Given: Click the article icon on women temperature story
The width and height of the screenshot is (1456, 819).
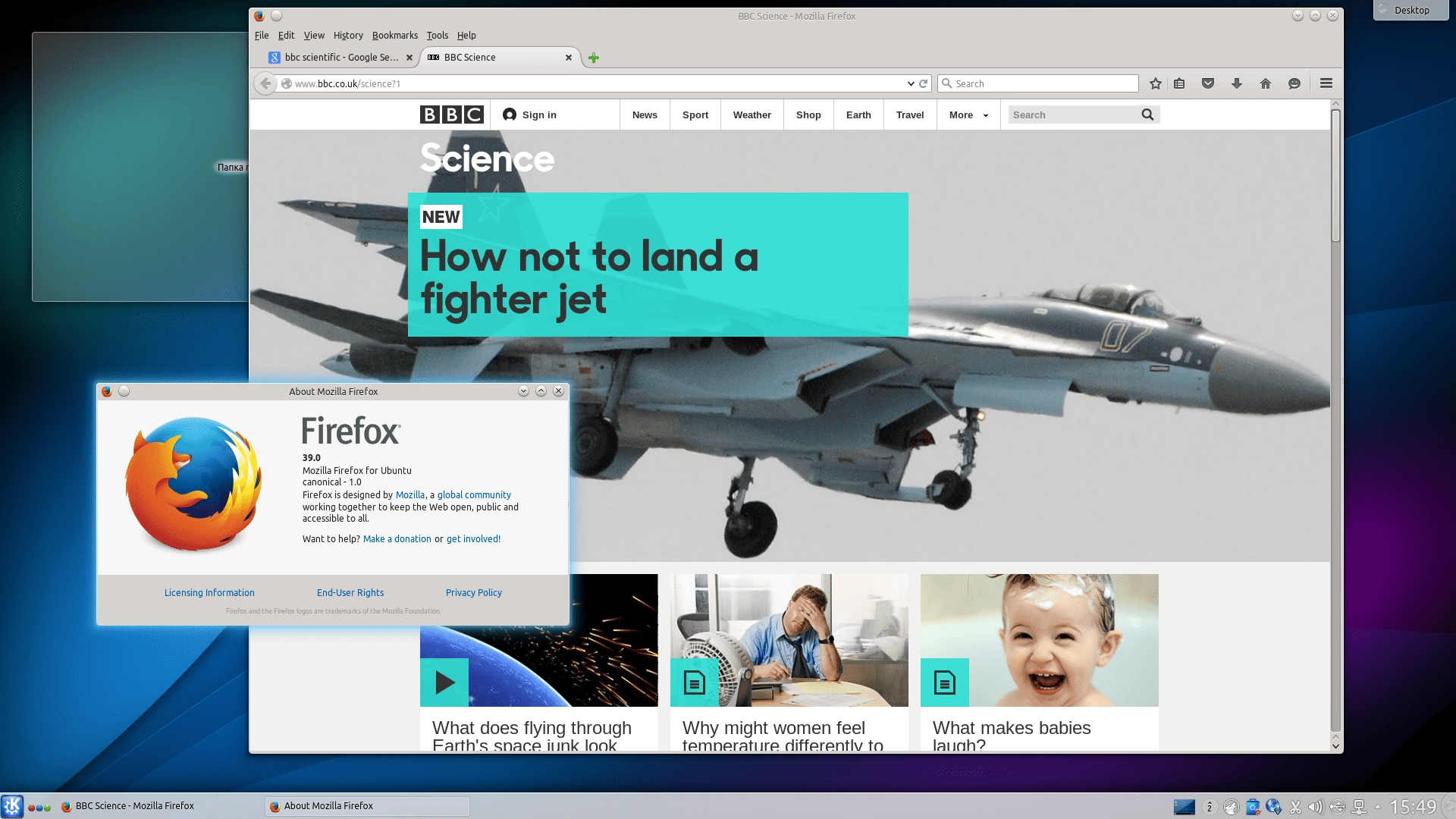Looking at the screenshot, I should pos(695,682).
